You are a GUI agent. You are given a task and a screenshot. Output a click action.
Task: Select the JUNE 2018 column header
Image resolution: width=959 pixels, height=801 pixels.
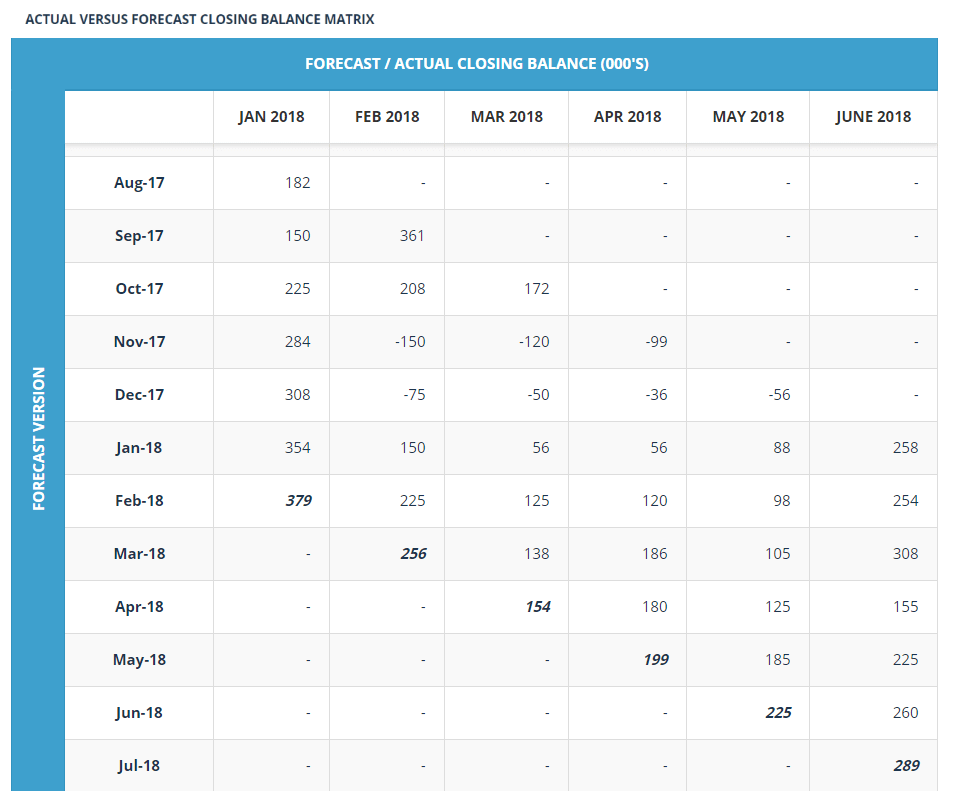(873, 117)
